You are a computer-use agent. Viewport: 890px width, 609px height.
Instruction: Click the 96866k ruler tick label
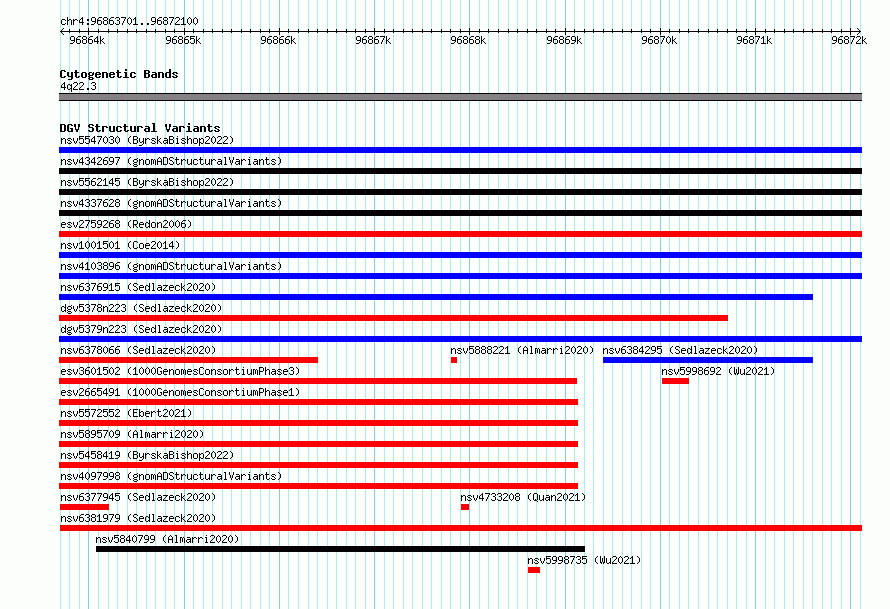[278, 40]
